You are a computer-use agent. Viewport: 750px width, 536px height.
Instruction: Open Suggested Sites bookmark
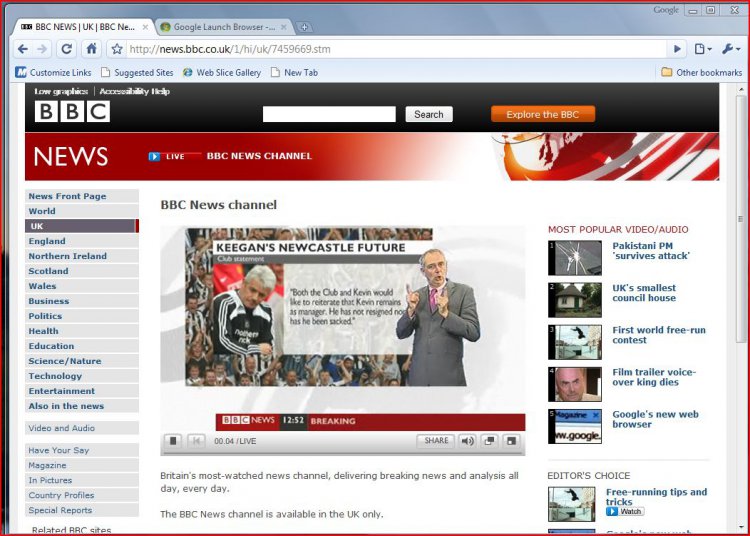click(137, 73)
